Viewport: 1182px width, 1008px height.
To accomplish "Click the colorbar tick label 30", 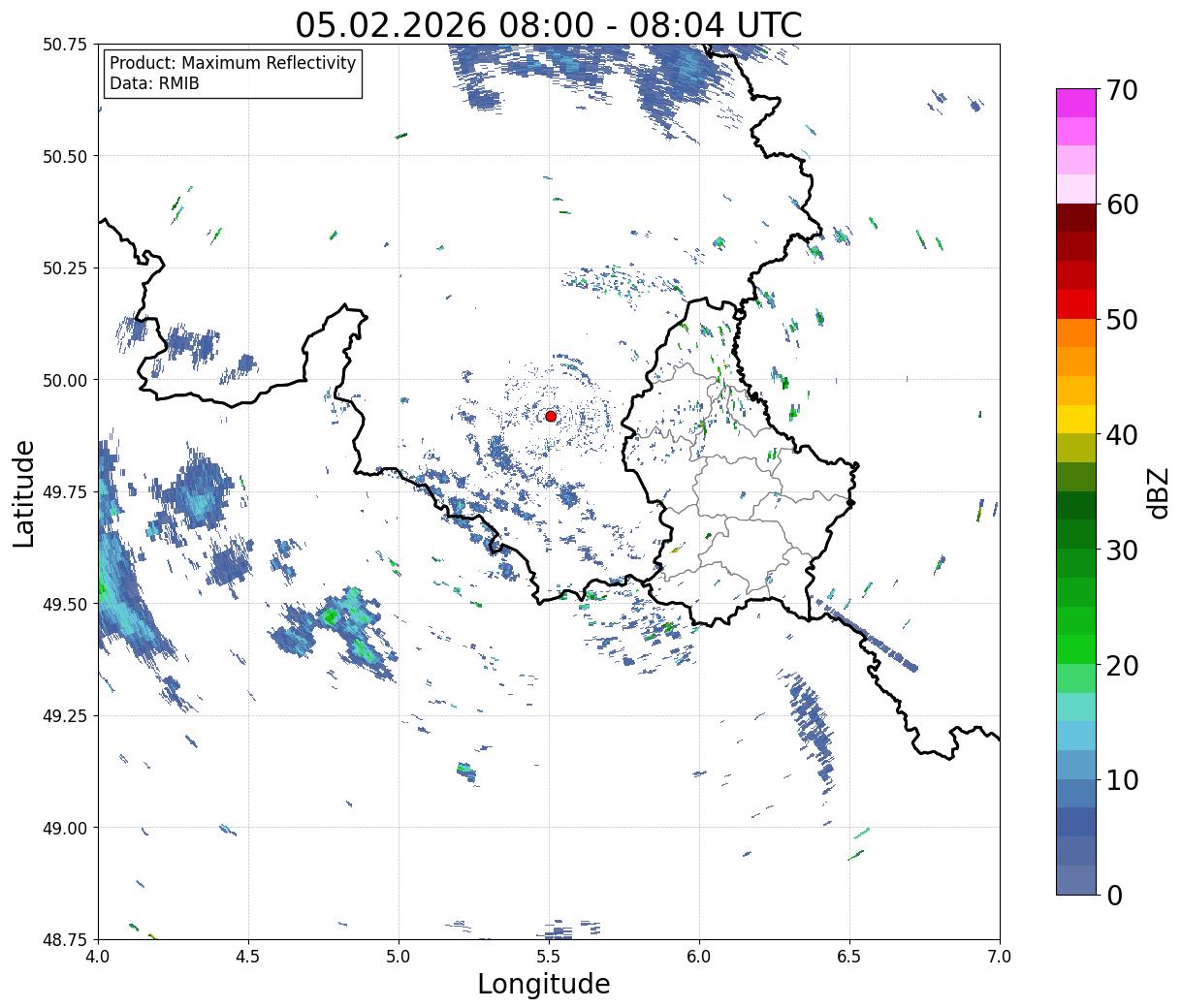I will [x=1122, y=550].
